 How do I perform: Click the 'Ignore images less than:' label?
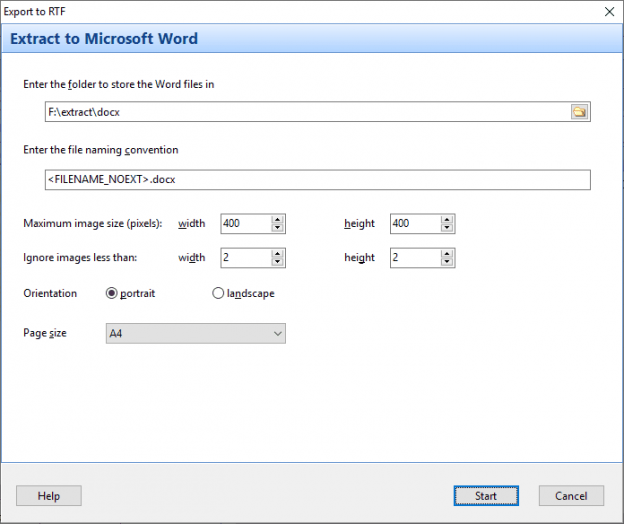point(80,258)
